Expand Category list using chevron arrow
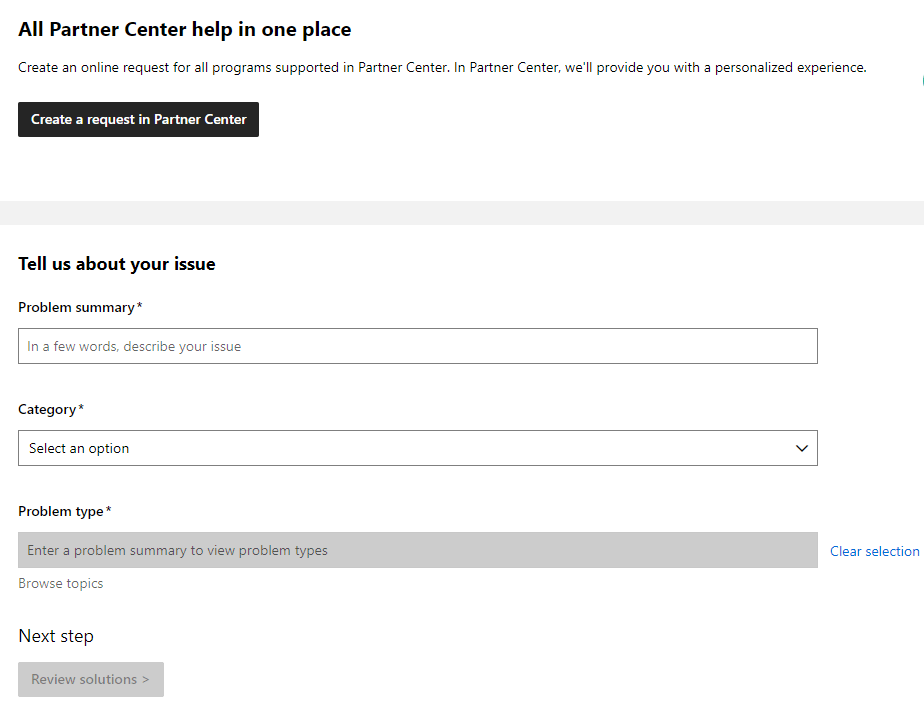 [x=801, y=448]
